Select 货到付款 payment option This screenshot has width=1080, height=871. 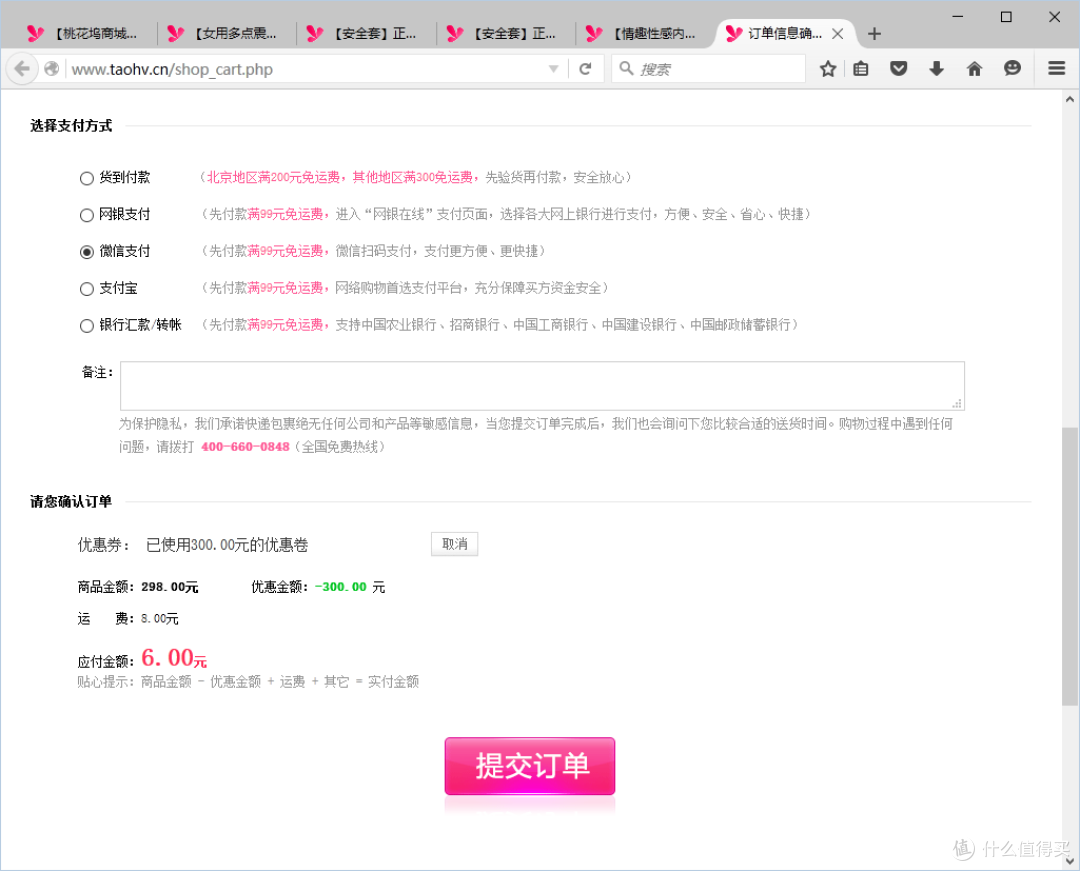click(87, 178)
